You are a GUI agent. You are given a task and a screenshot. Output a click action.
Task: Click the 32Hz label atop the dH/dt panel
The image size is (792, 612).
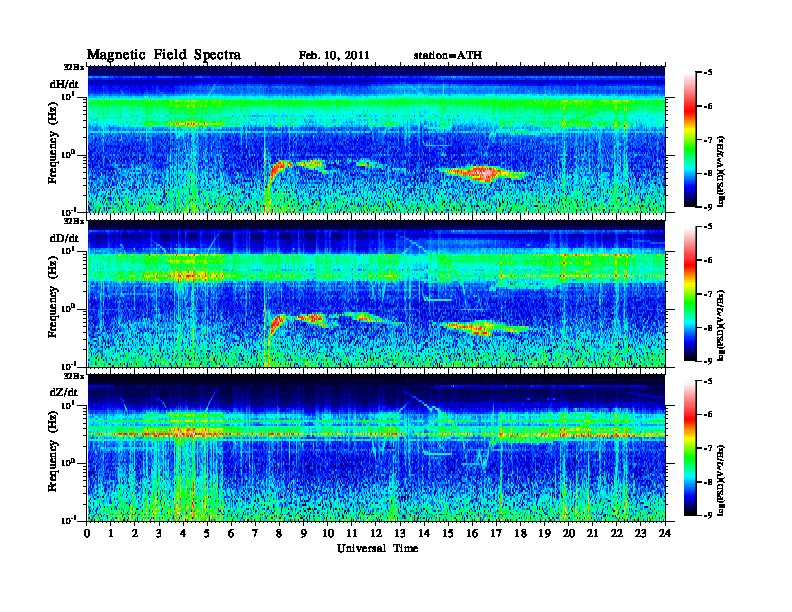pos(73,67)
